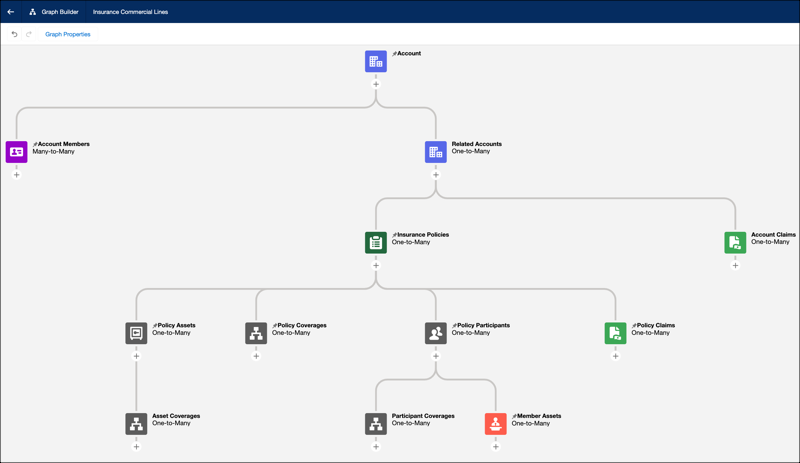The image size is (800, 463).
Task: Click the Account Members label
Action: click(64, 144)
